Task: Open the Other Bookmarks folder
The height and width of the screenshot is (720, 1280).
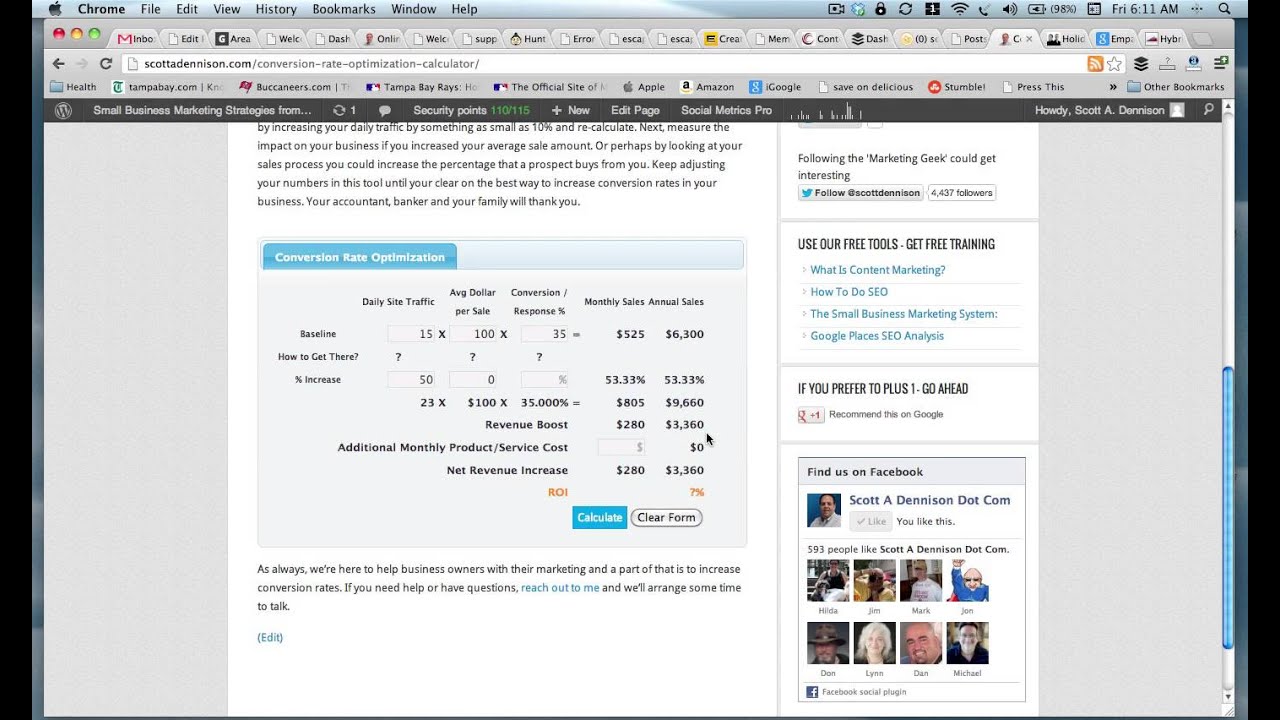Action: coord(1175,87)
